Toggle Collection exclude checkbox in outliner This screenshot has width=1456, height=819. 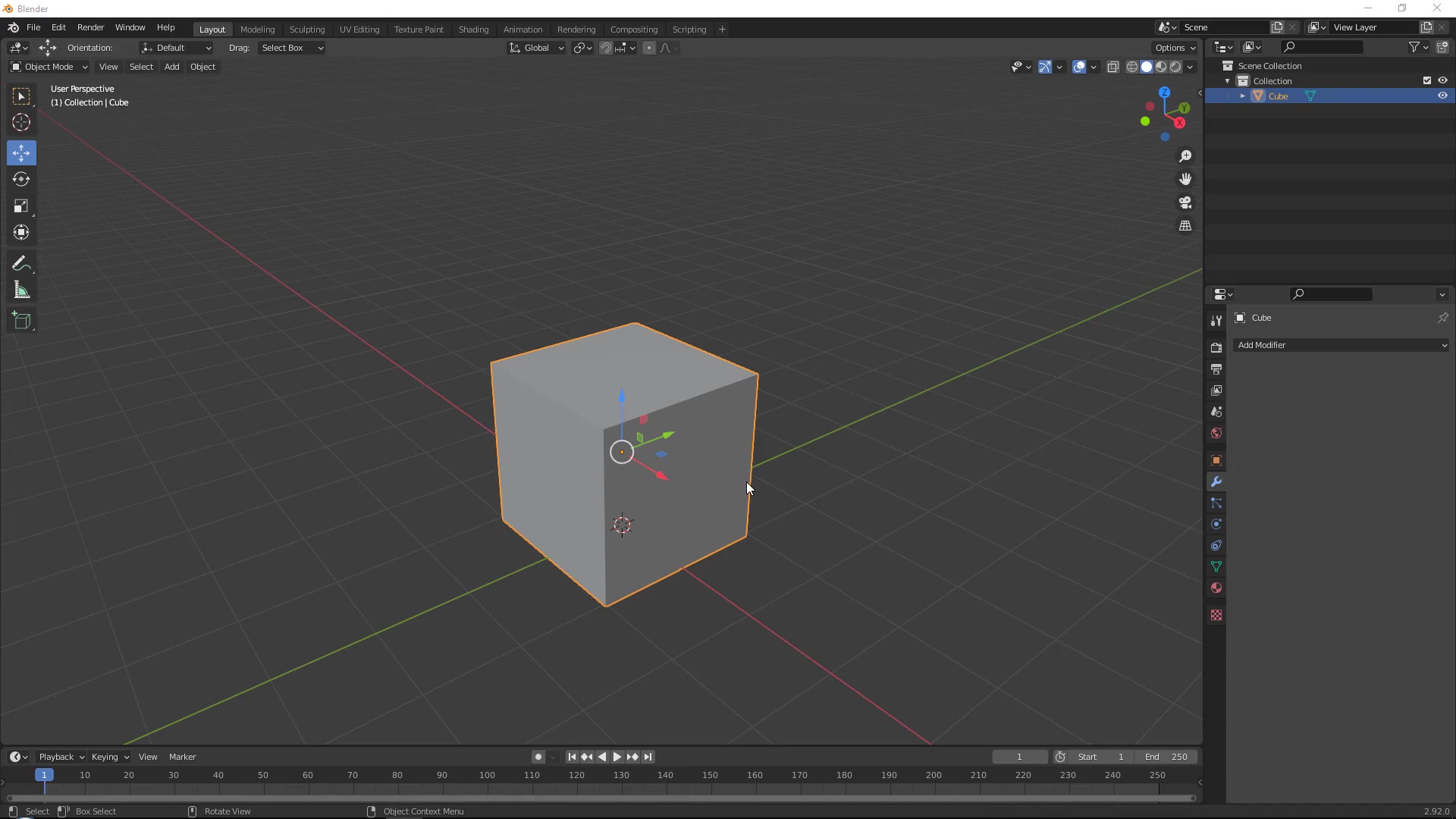point(1427,80)
